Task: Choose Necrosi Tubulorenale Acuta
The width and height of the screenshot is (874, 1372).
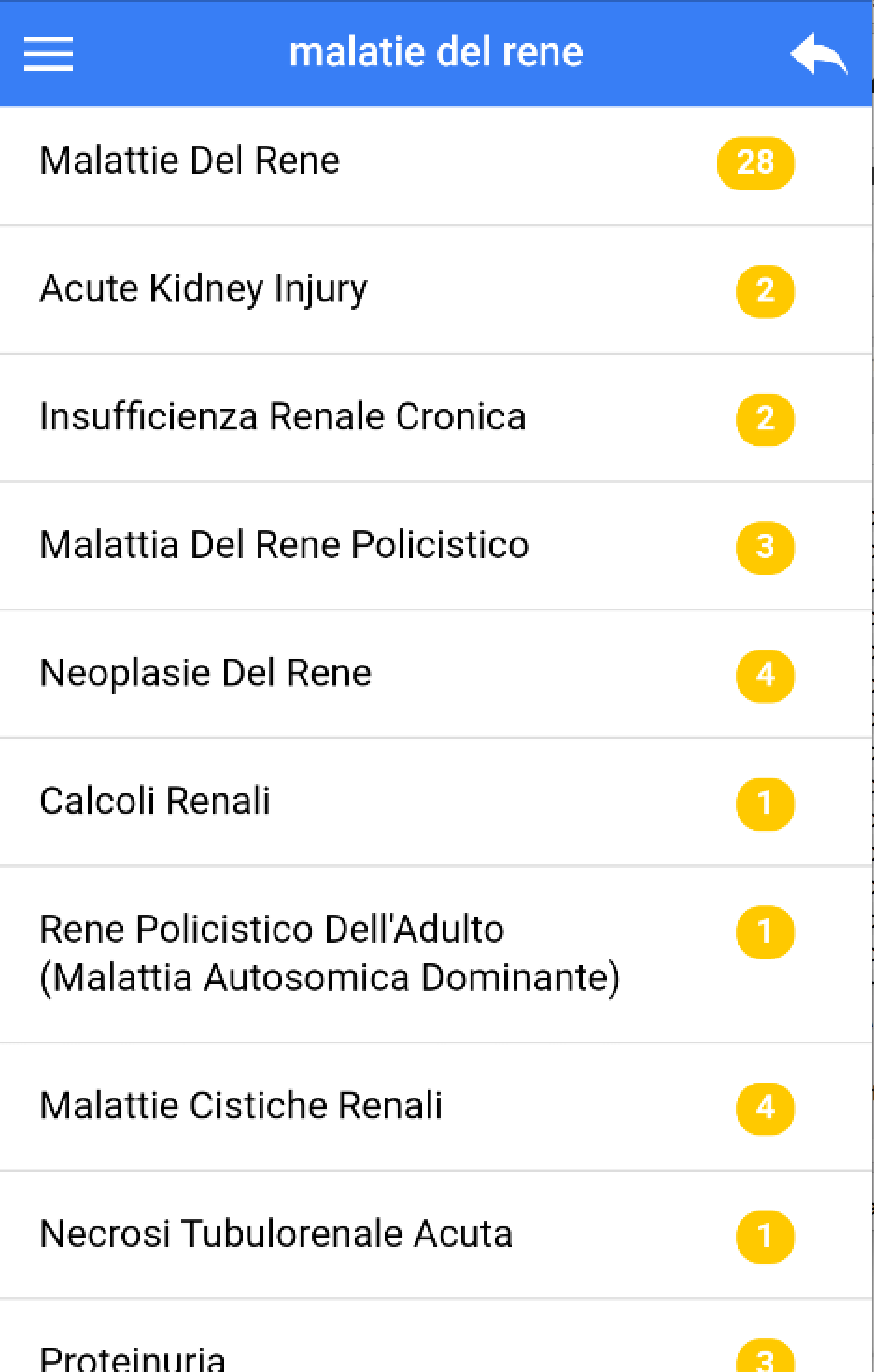Action: pos(275,1234)
